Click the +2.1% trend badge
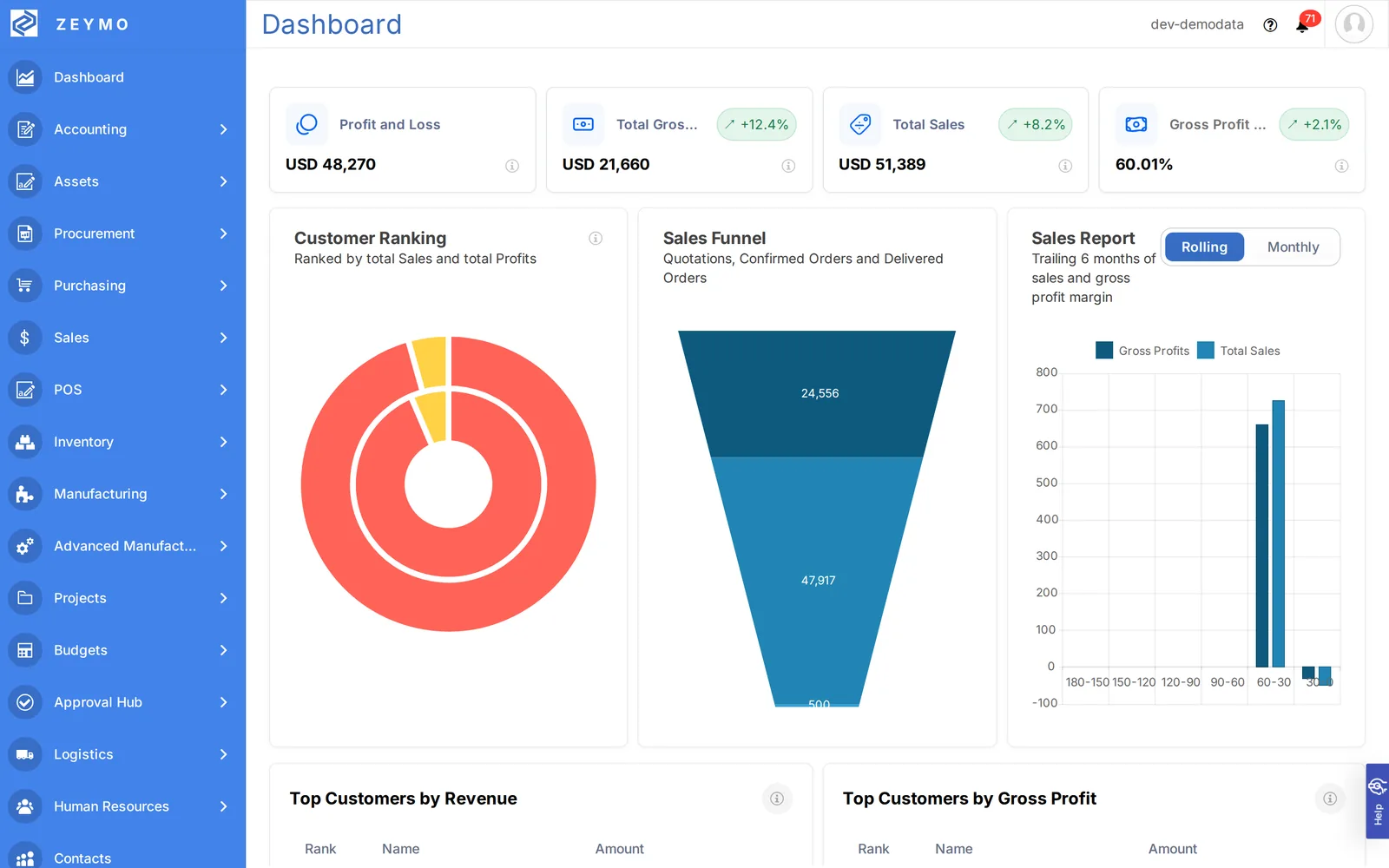 click(1313, 124)
